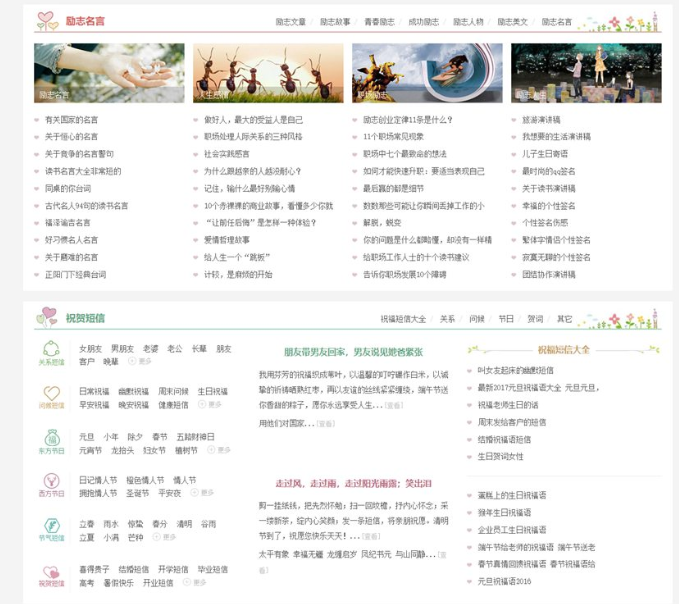Click the 西方节日 reindeer icon
The width and height of the screenshot is (679, 604).
coord(52,481)
